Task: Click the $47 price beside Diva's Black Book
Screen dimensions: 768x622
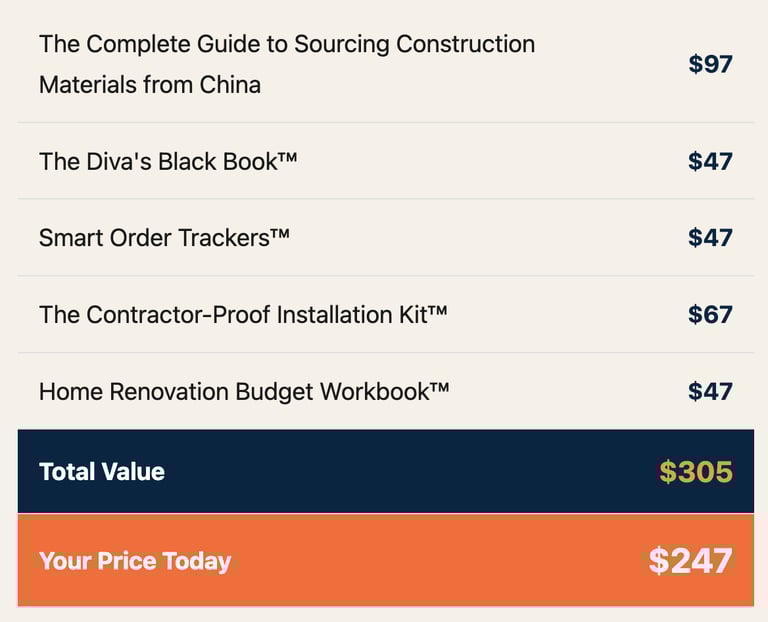Action: pyautogui.click(x=710, y=161)
